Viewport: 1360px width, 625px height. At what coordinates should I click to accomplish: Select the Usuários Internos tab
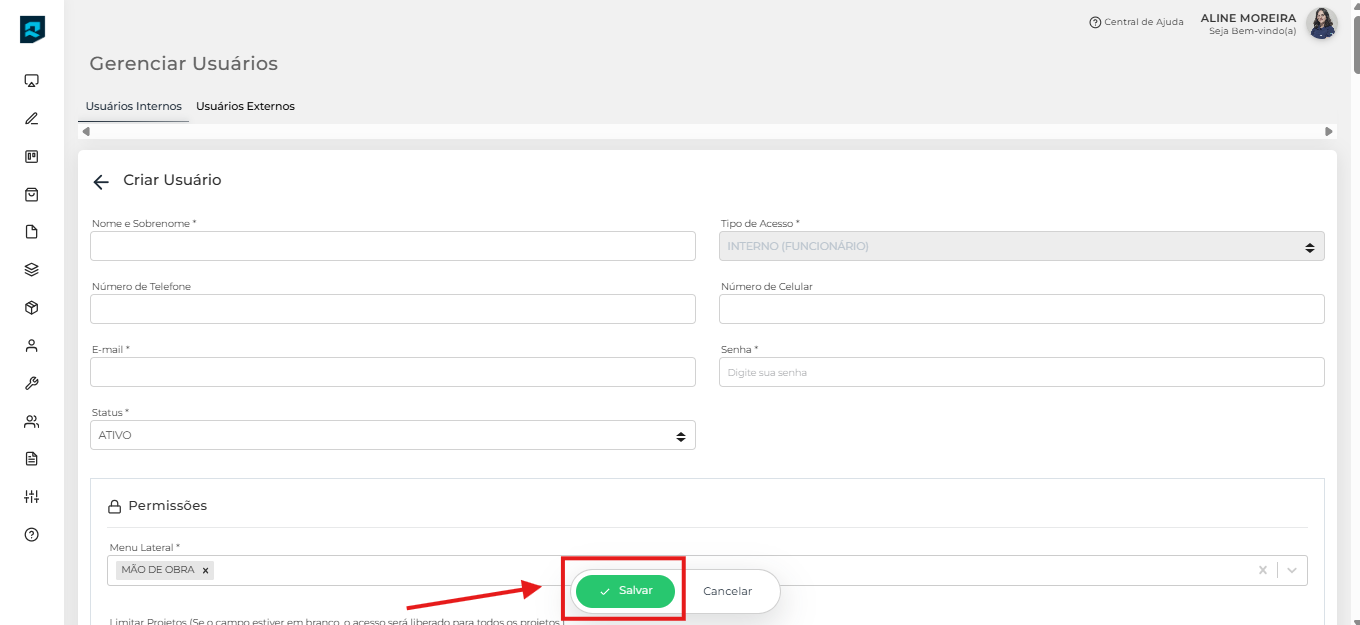(x=134, y=106)
